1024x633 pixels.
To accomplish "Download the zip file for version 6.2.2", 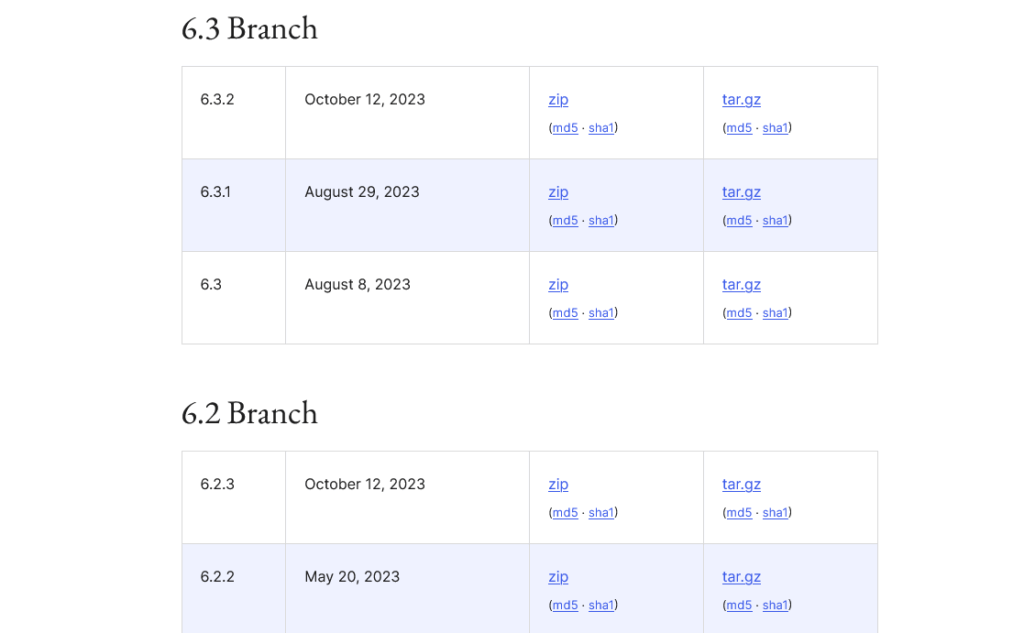I will pos(558,576).
